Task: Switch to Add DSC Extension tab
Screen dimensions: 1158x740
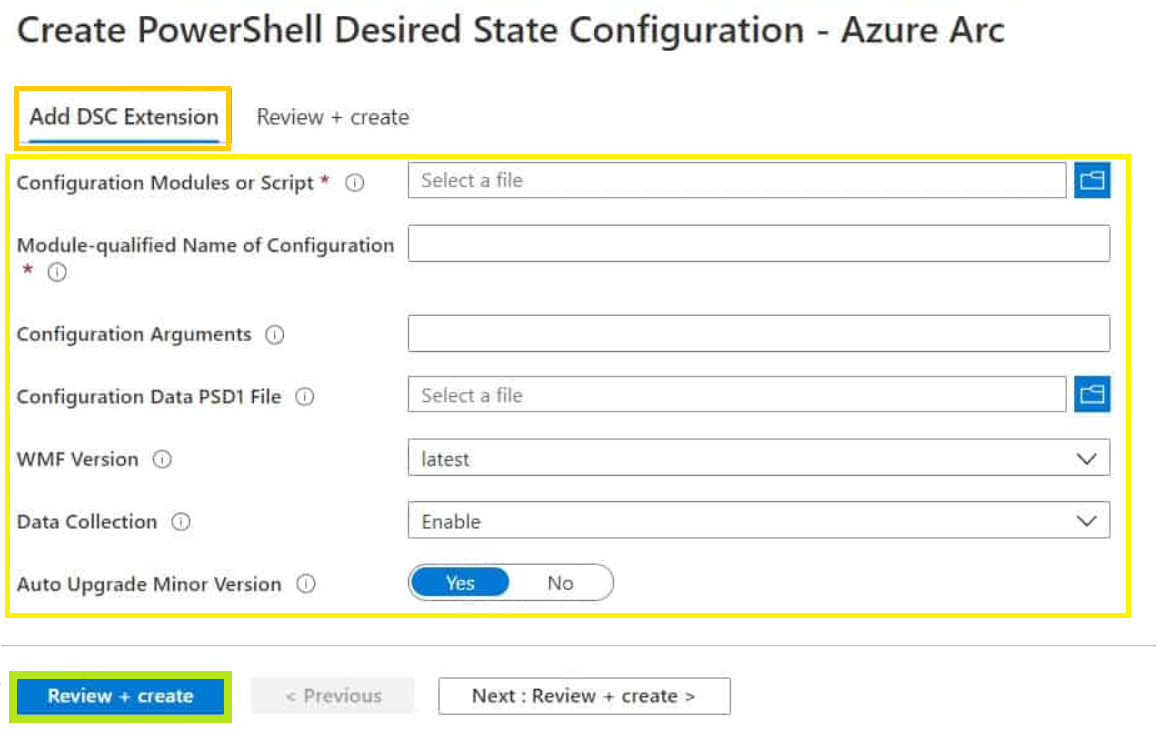Action: [124, 117]
